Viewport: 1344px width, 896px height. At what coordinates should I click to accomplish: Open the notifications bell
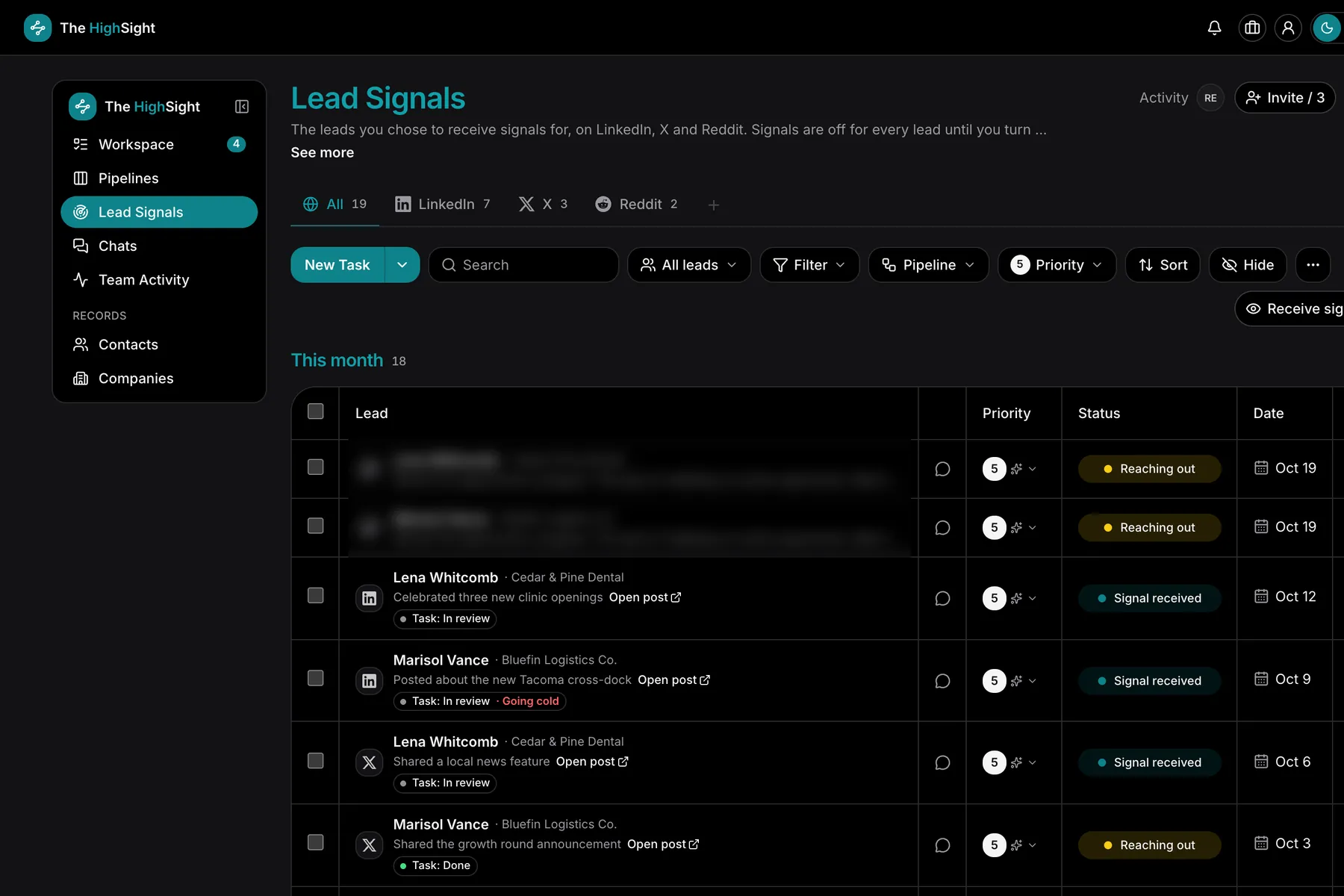(1215, 28)
